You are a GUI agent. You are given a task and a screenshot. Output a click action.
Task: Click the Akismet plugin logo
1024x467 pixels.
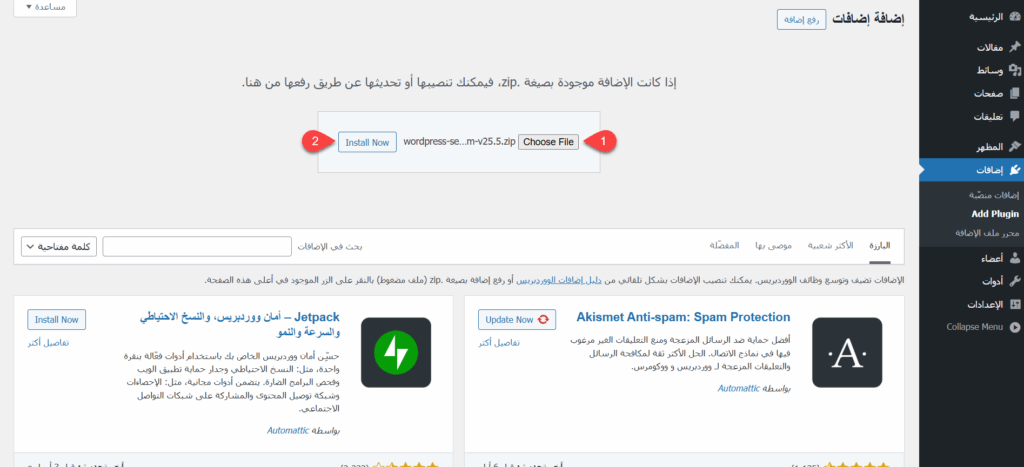click(x=846, y=353)
